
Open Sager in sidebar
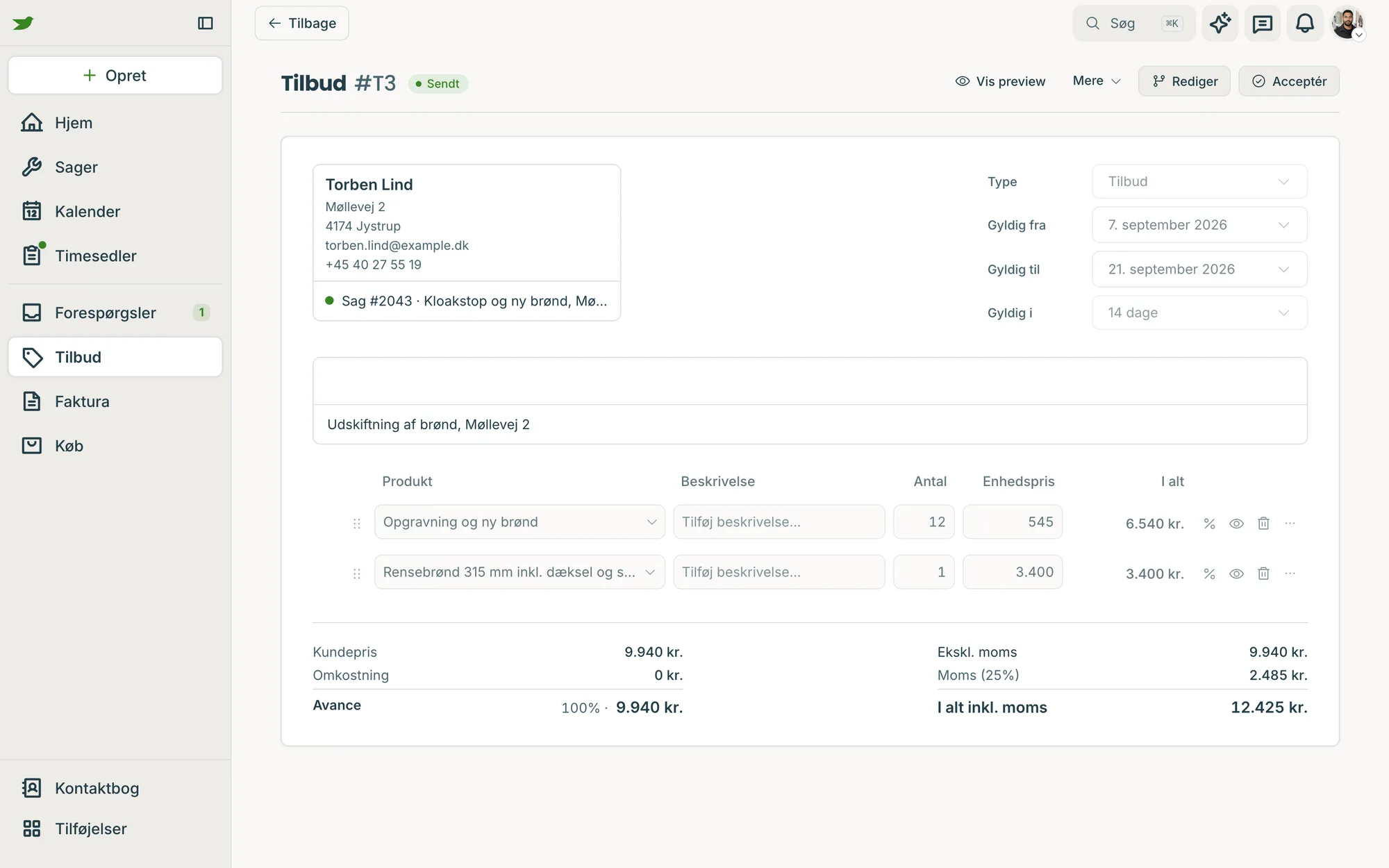[x=115, y=167]
